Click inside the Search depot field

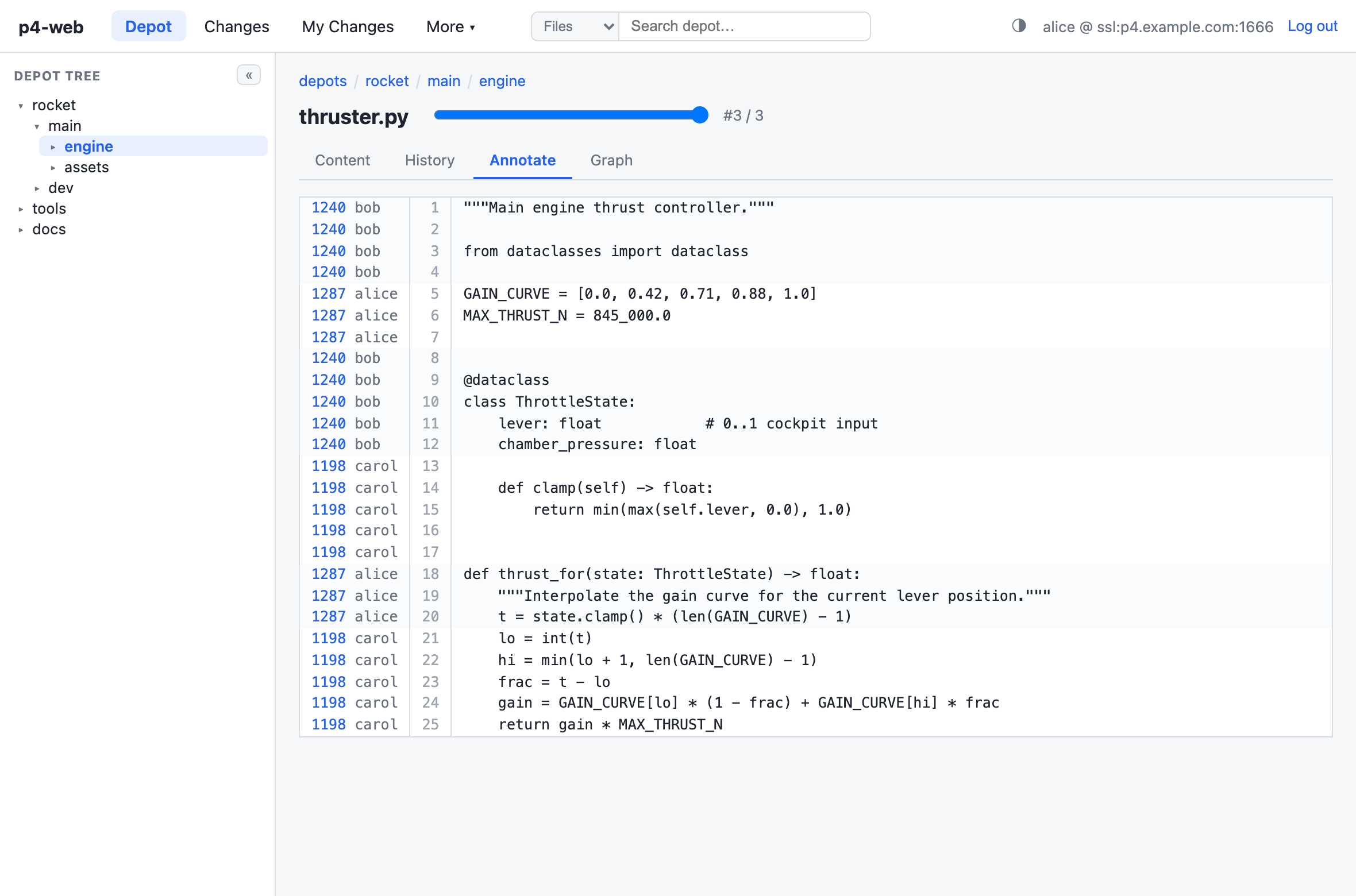(745, 26)
